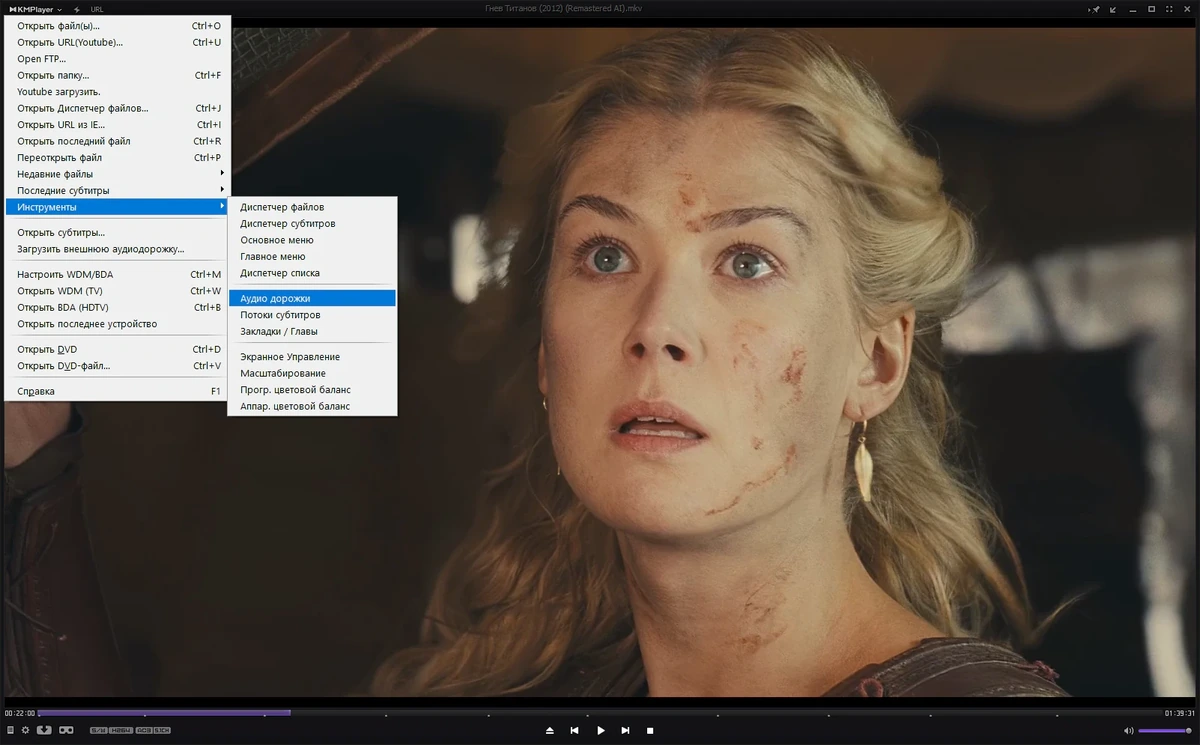
Task: Toggle VR goggles mode icon
Action: click(x=66, y=730)
